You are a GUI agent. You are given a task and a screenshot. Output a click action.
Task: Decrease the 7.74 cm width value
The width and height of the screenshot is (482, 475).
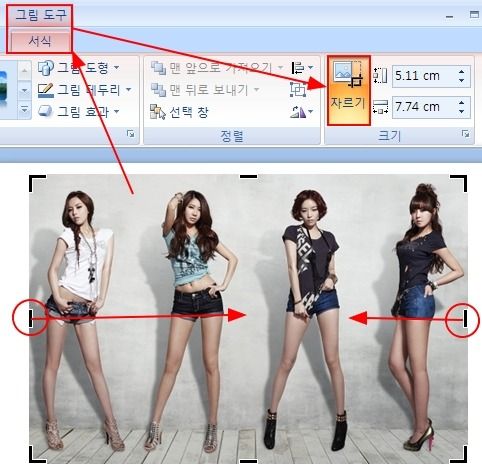coord(462,111)
